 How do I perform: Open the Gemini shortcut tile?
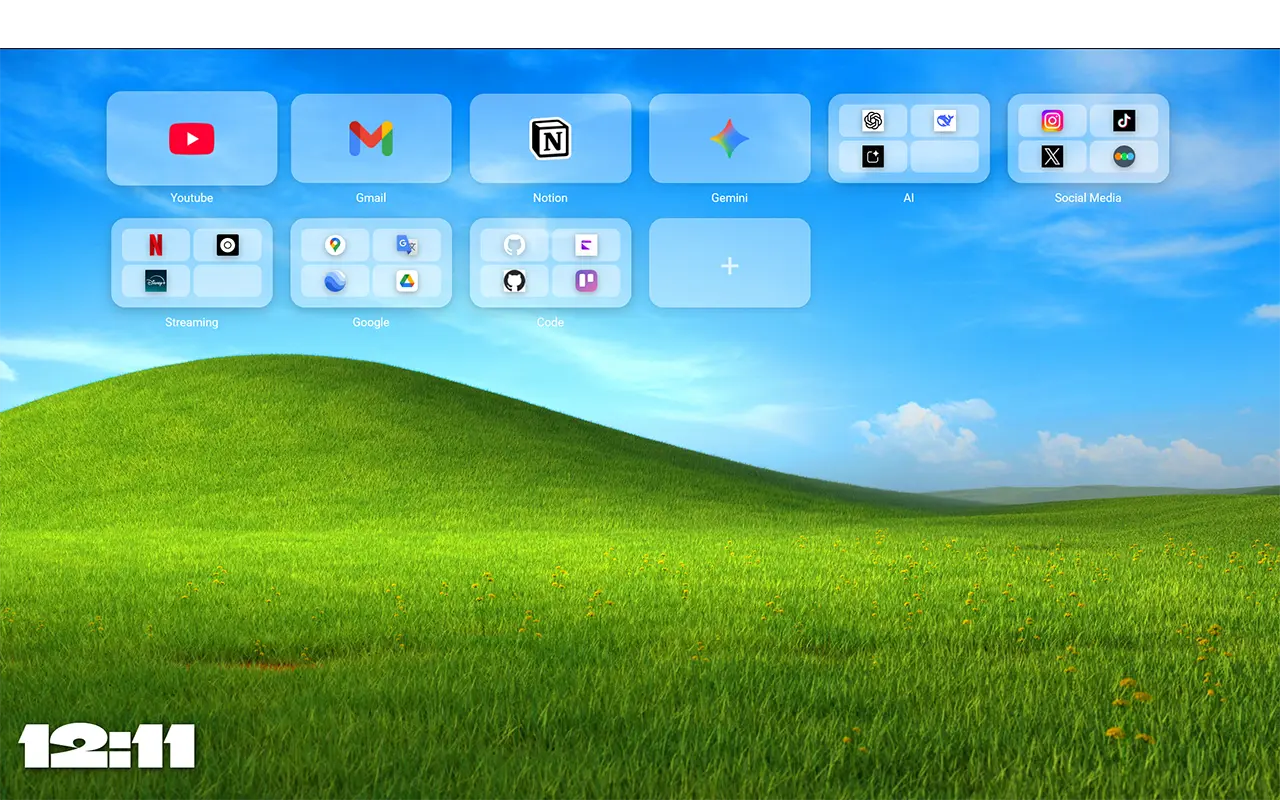pyautogui.click(x=730, y=139)
